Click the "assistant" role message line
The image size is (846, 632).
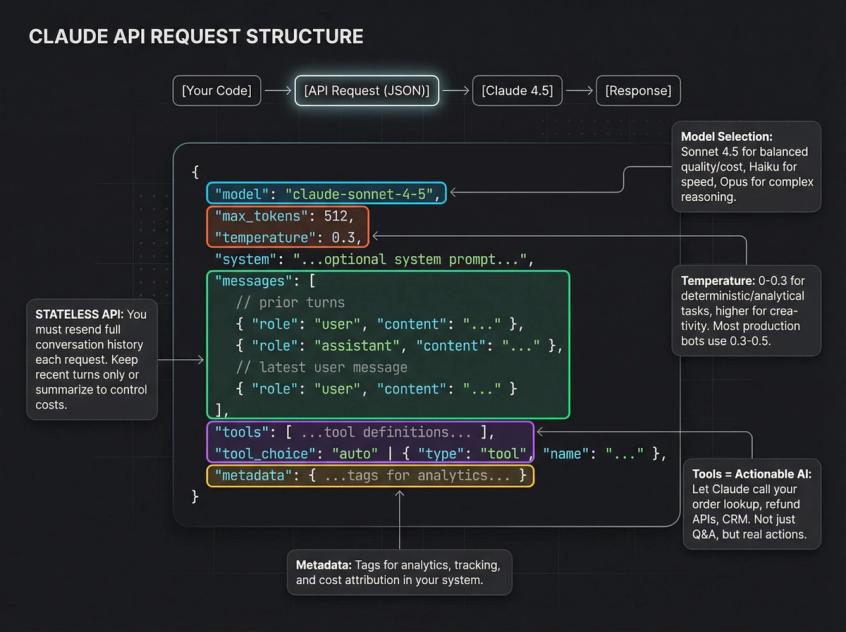coord(399,345)
